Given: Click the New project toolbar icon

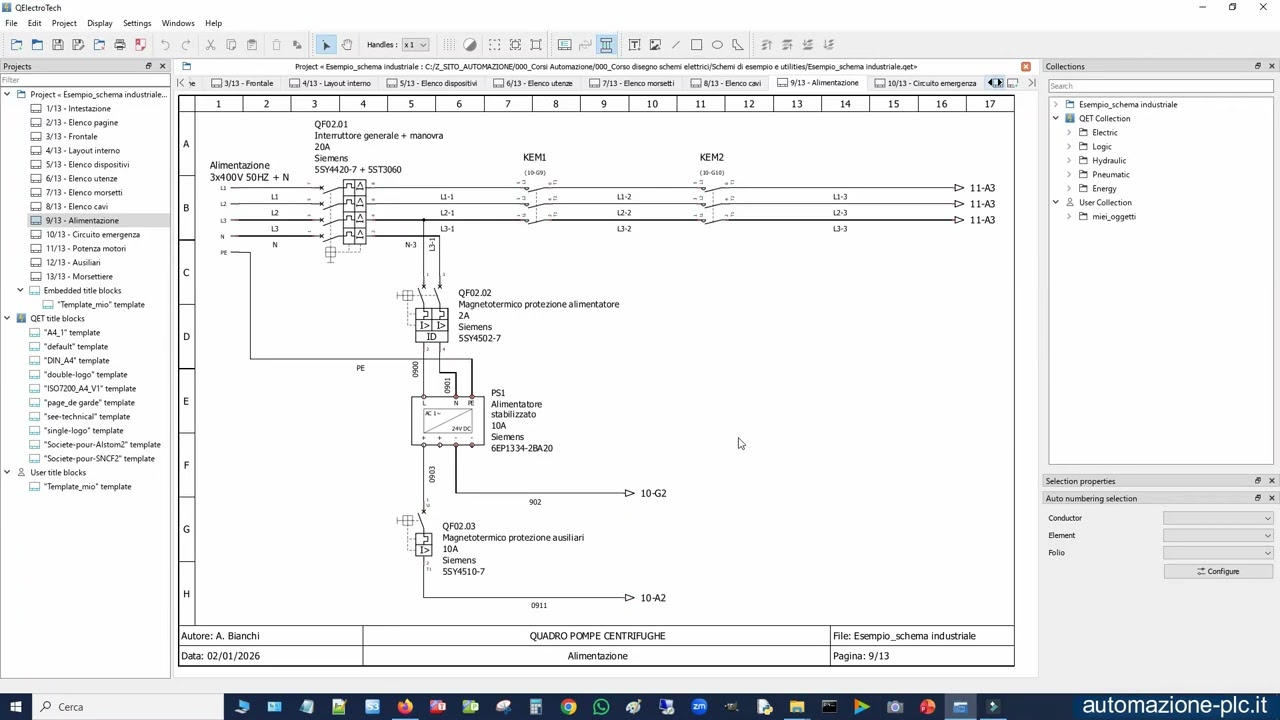Looking at the screenshot, I should [x=16, y=44].
